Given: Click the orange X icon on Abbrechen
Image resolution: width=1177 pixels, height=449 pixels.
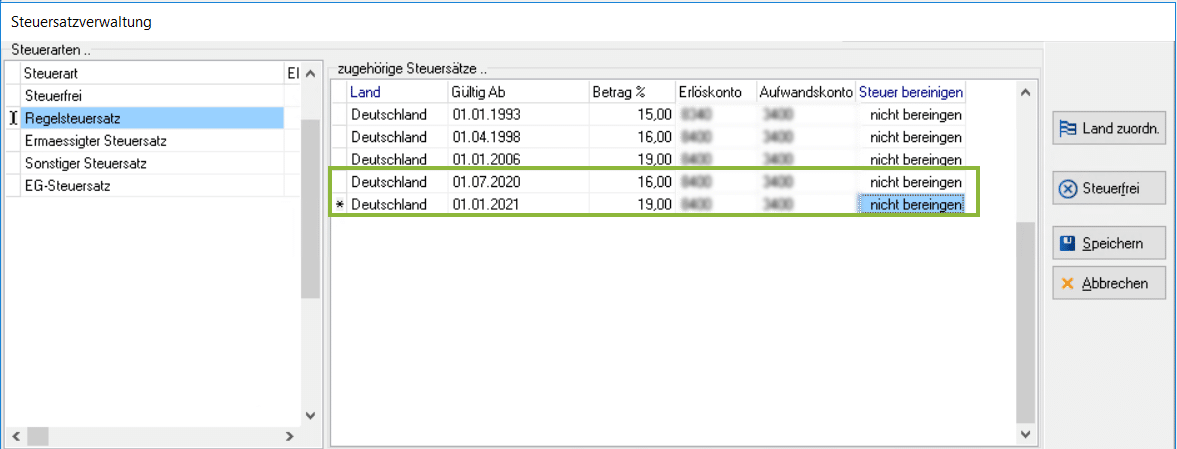Looking at the screenshot, I should pos(1067,283).
